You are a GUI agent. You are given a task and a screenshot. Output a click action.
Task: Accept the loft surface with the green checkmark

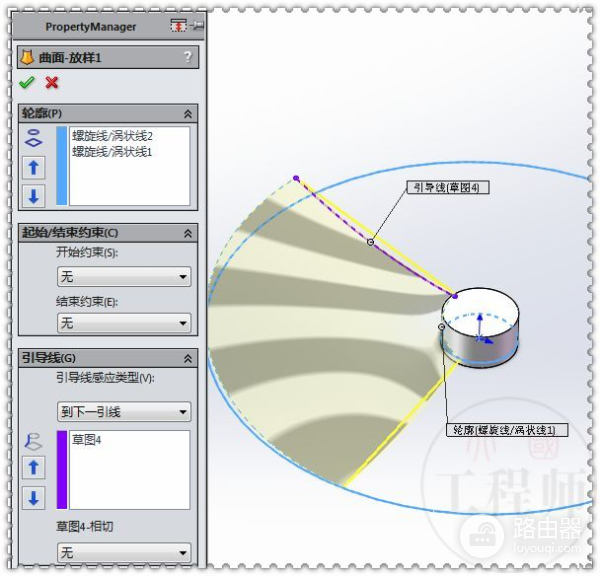pos(27,82)
